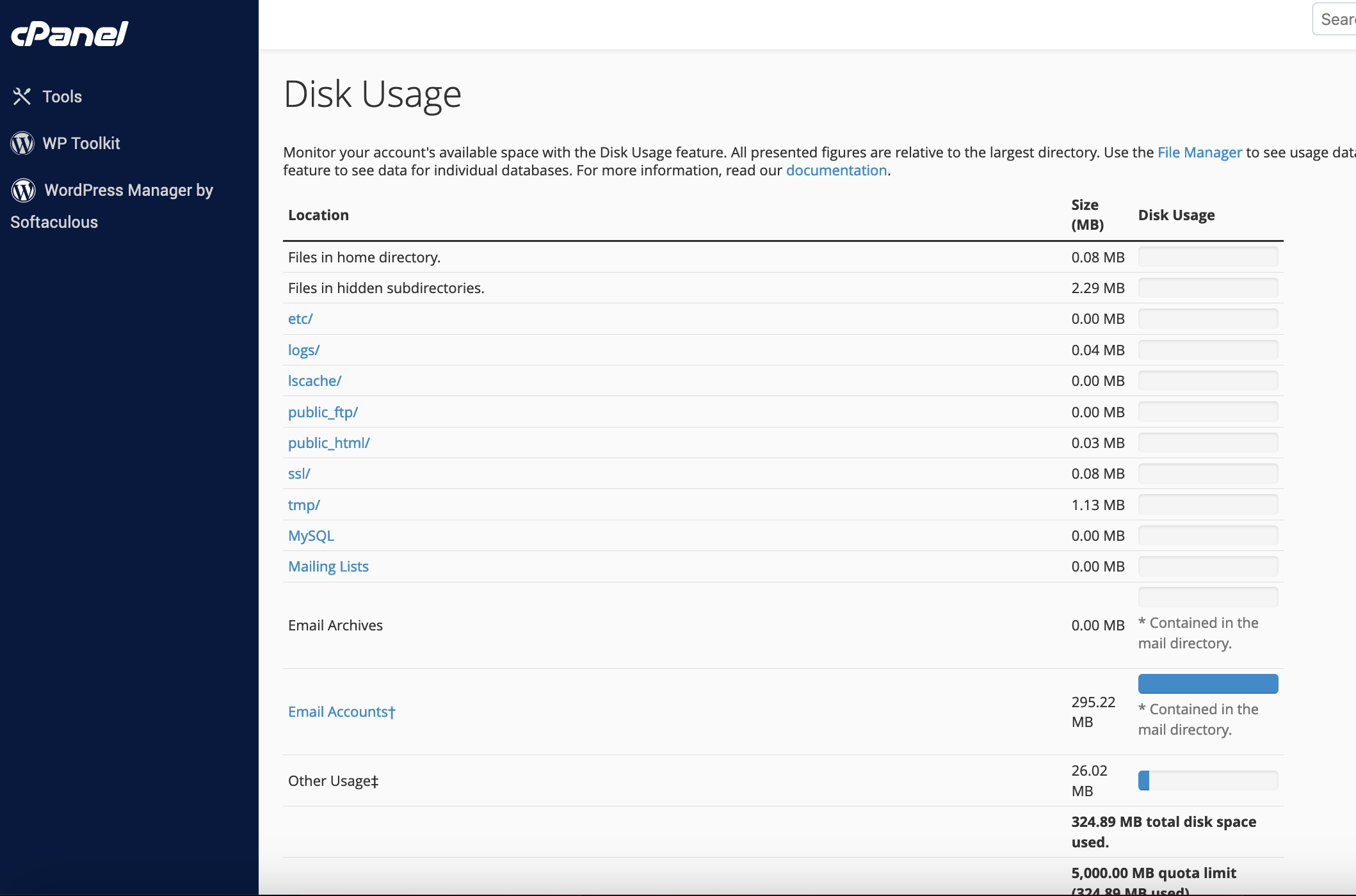This screenshot has height=896, width=1356.
Task: Click the Disk Usage page heading
Action: (372, 95)
